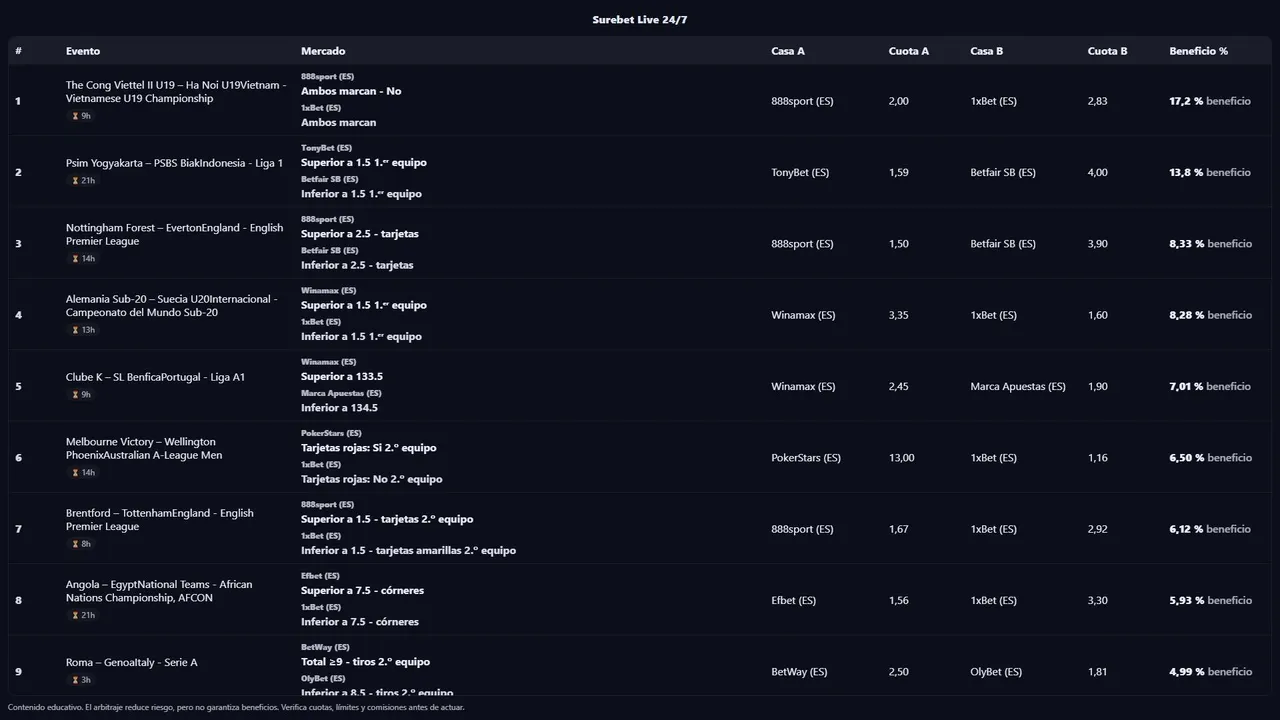This screenshot has height=720, width=1280.
Task: Click the 17,2 % beneficio value
Action: click(1209, 101)
